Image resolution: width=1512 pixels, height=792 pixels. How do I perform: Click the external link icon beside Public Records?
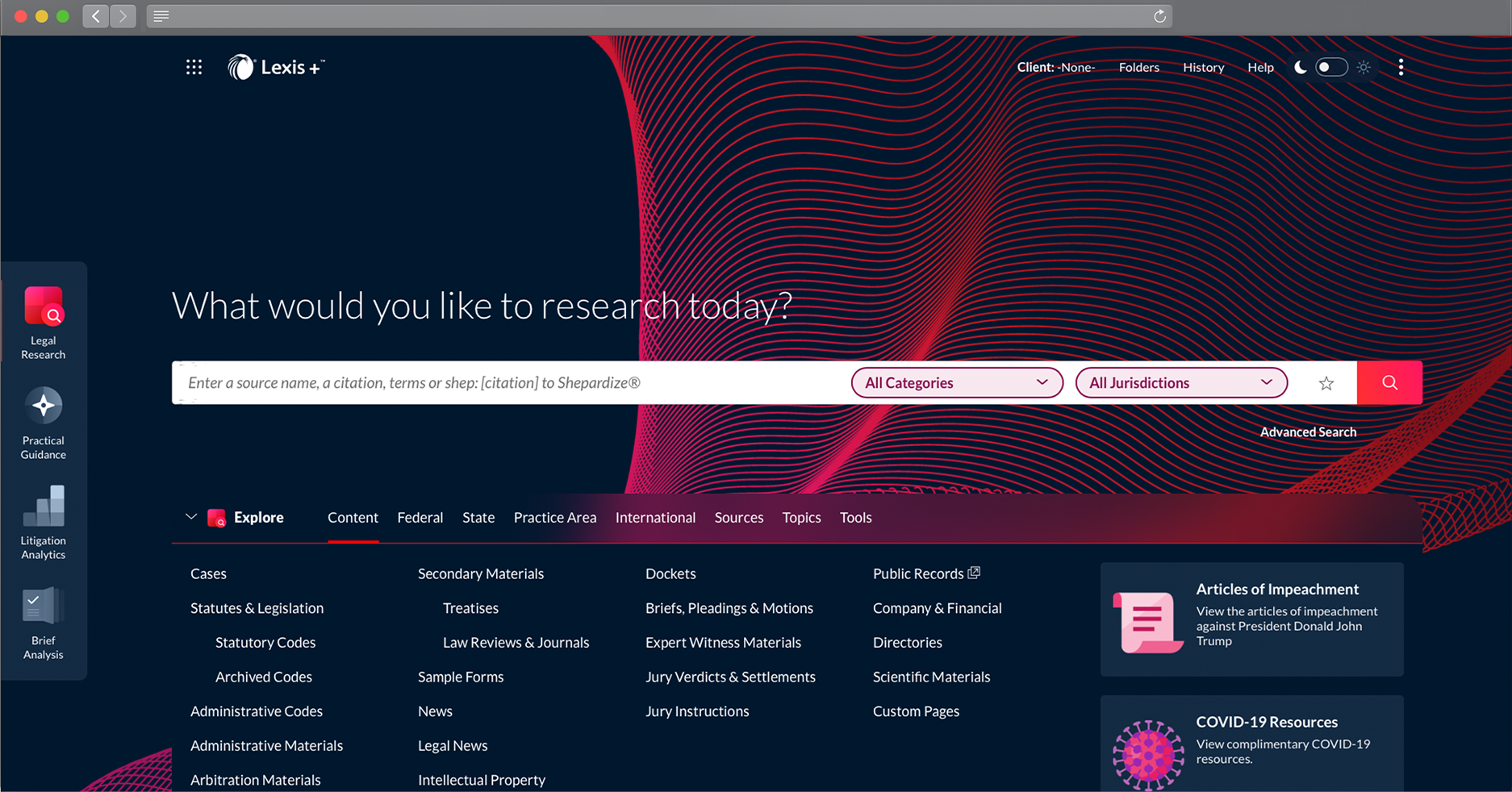coord(974,573)
